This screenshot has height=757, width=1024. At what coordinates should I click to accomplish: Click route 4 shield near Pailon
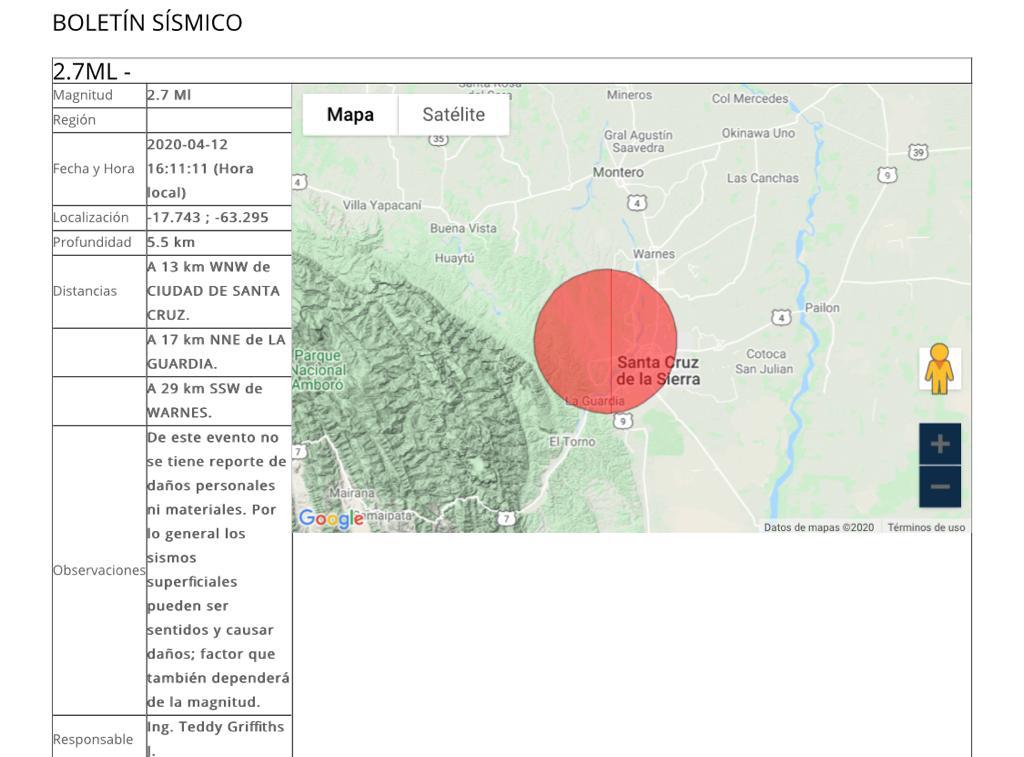coord(780,318)
